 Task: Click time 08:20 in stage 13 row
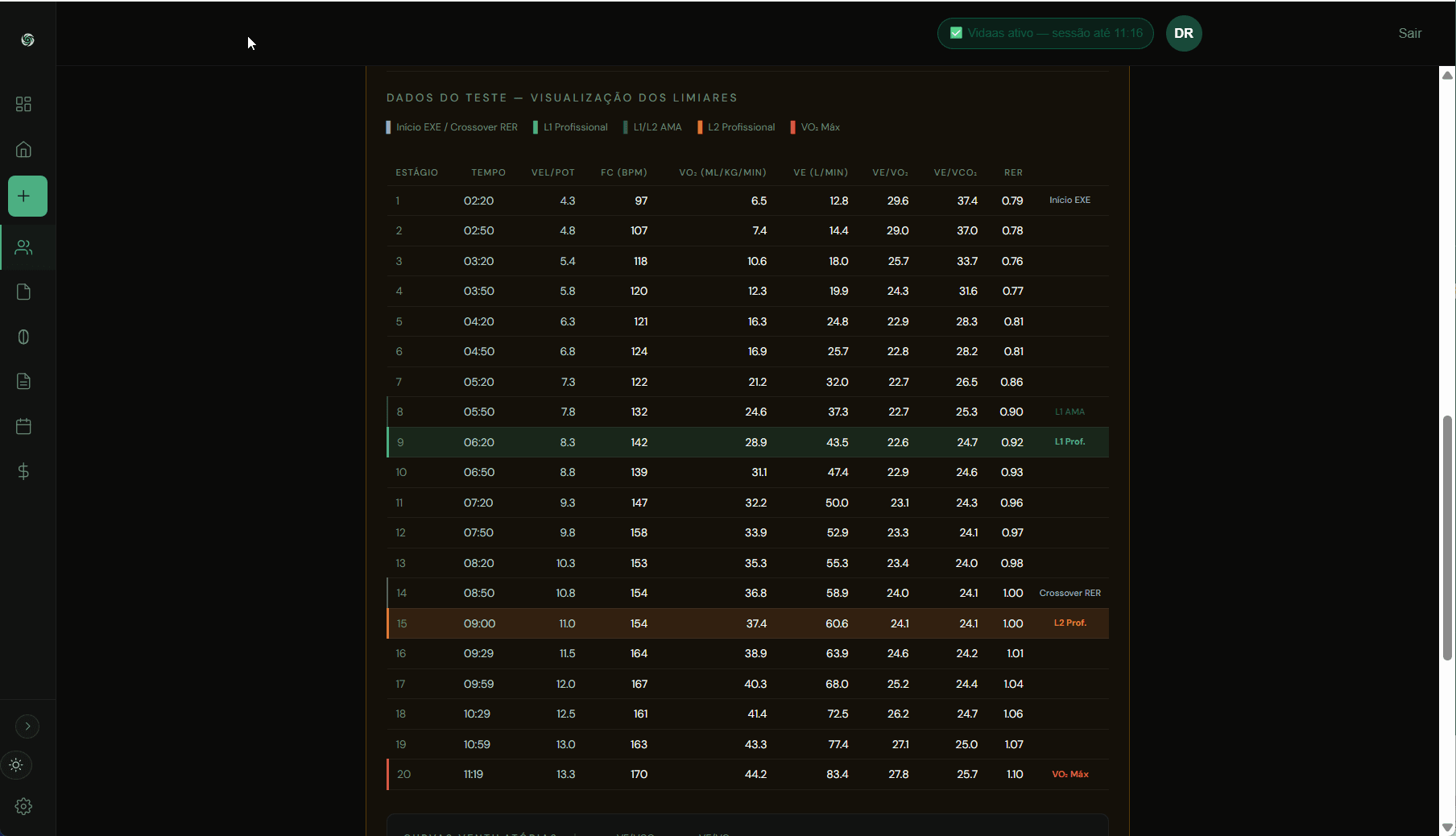[478, 563]
